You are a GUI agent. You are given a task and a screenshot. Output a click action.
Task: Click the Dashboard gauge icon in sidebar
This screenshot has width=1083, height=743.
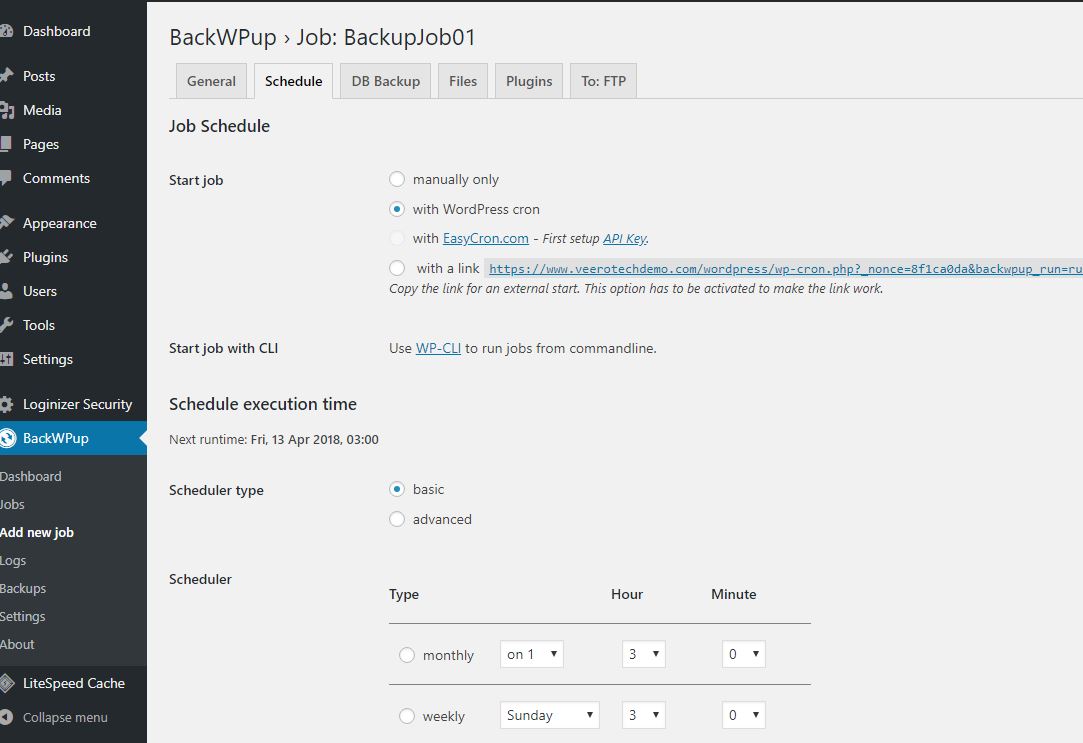coord(6,31)
